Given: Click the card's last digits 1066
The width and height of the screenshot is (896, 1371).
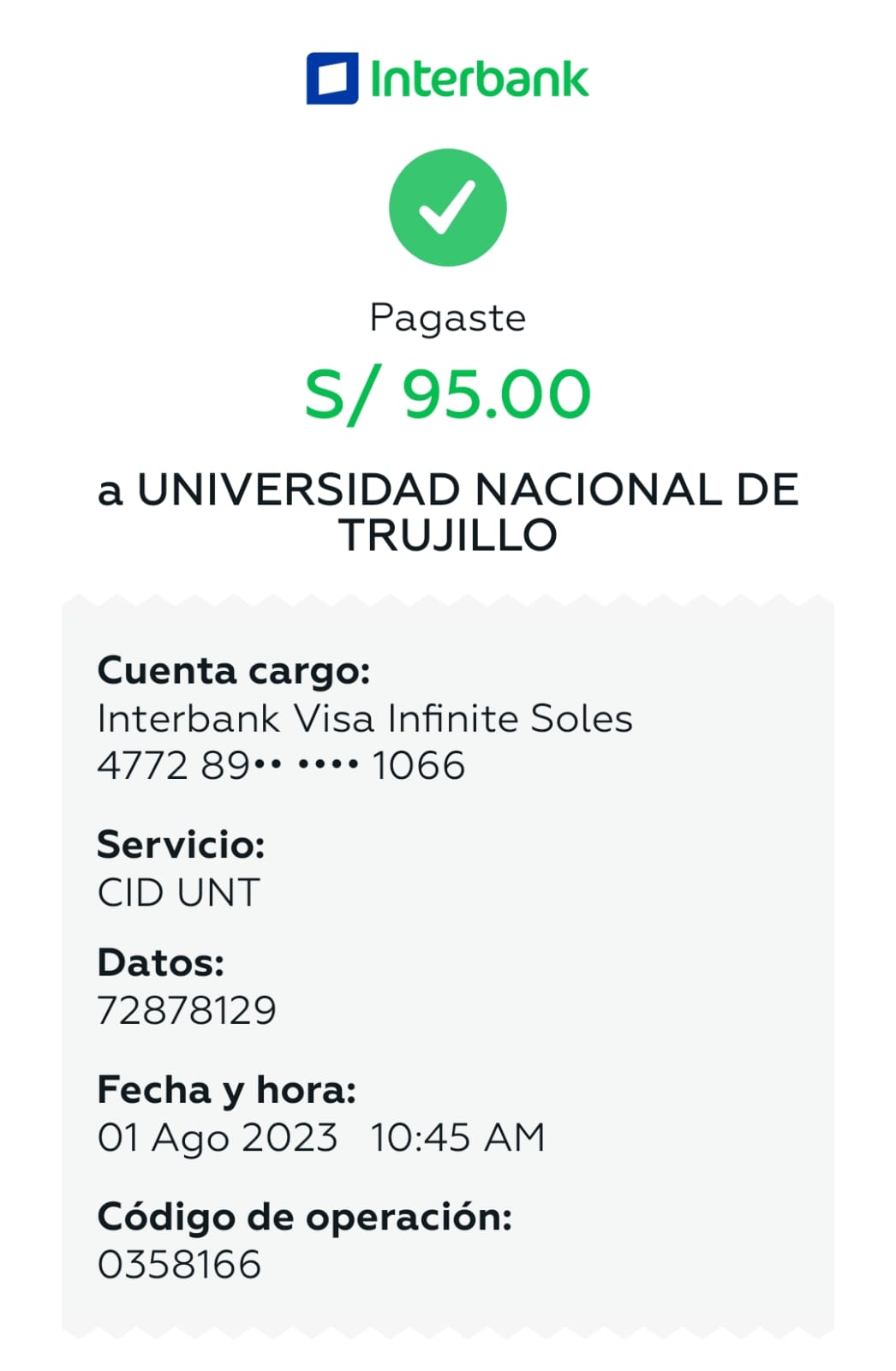Looking at the screenshot, I should pos(418,765).
